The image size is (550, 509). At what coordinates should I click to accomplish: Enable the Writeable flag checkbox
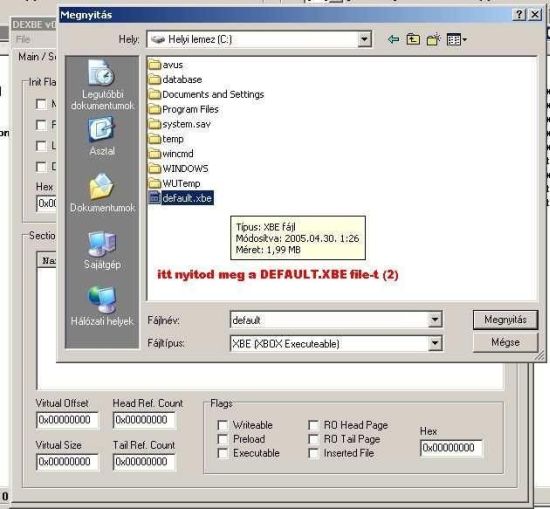223,425
